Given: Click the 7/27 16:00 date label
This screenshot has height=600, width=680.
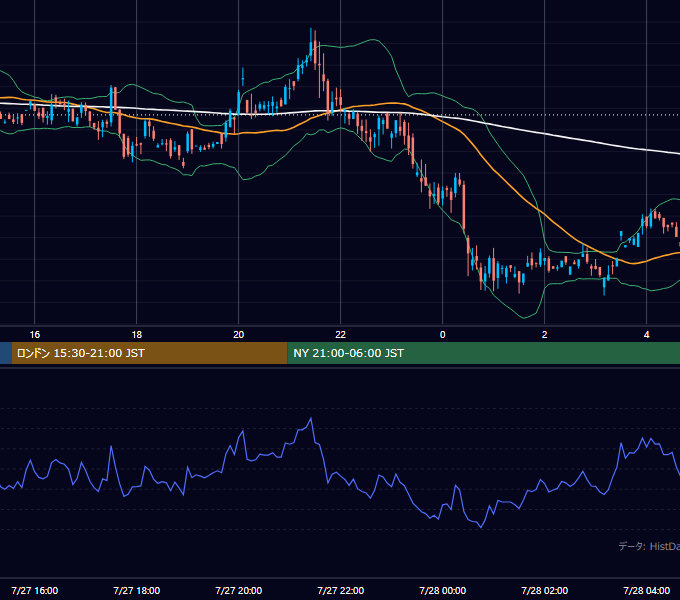Looking at the screenshot, I should (35, 590).
